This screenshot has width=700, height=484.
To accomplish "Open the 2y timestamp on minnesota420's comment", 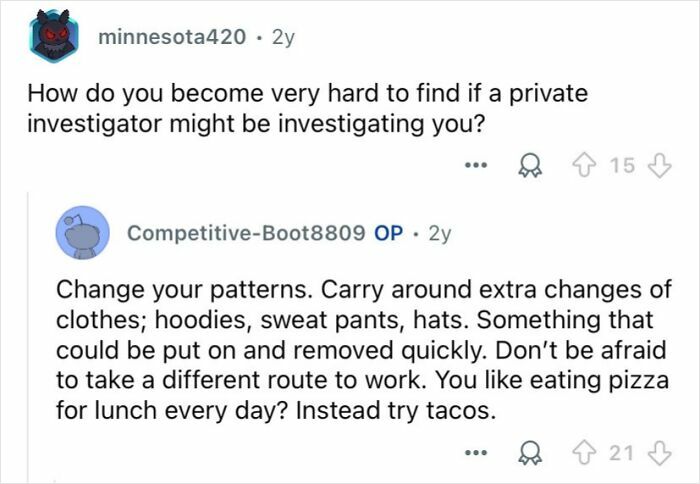I will [283, 38].
